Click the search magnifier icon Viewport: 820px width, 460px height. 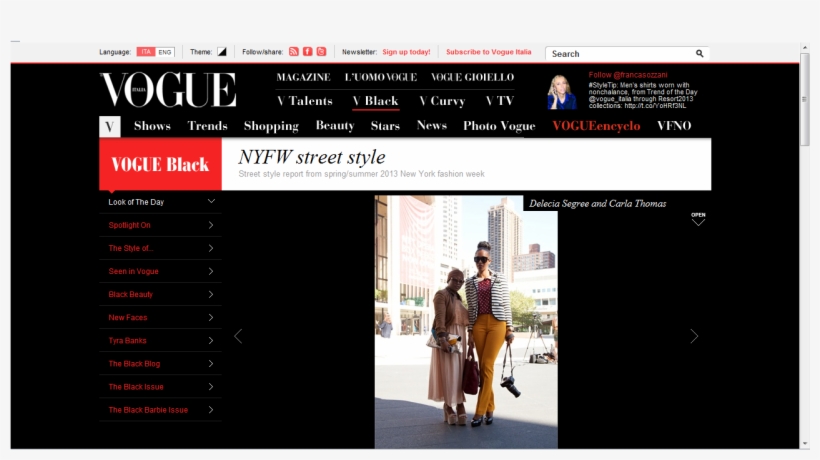click(699, 53)
